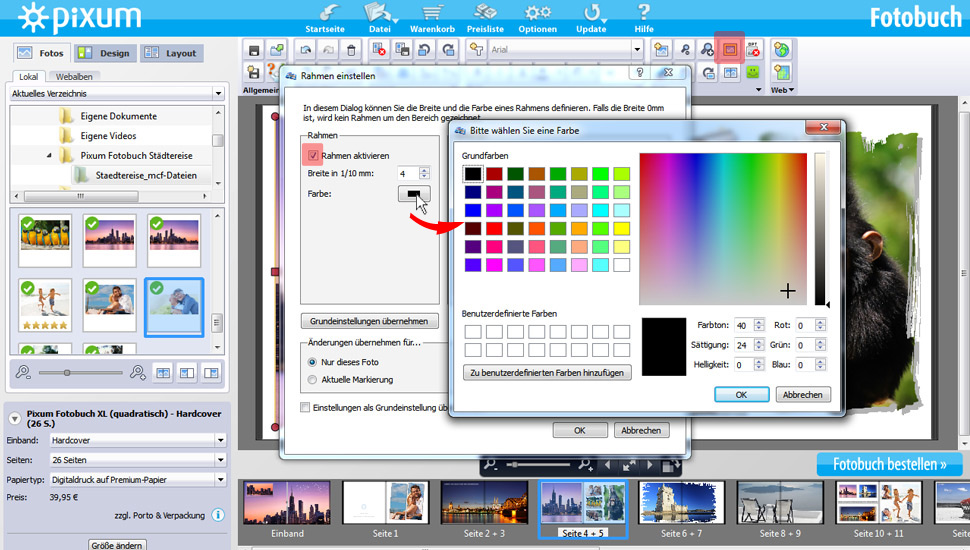The image size is (970, 550).
Task: Click the highlighted frame settings icon
Action: tap(730, 48)
